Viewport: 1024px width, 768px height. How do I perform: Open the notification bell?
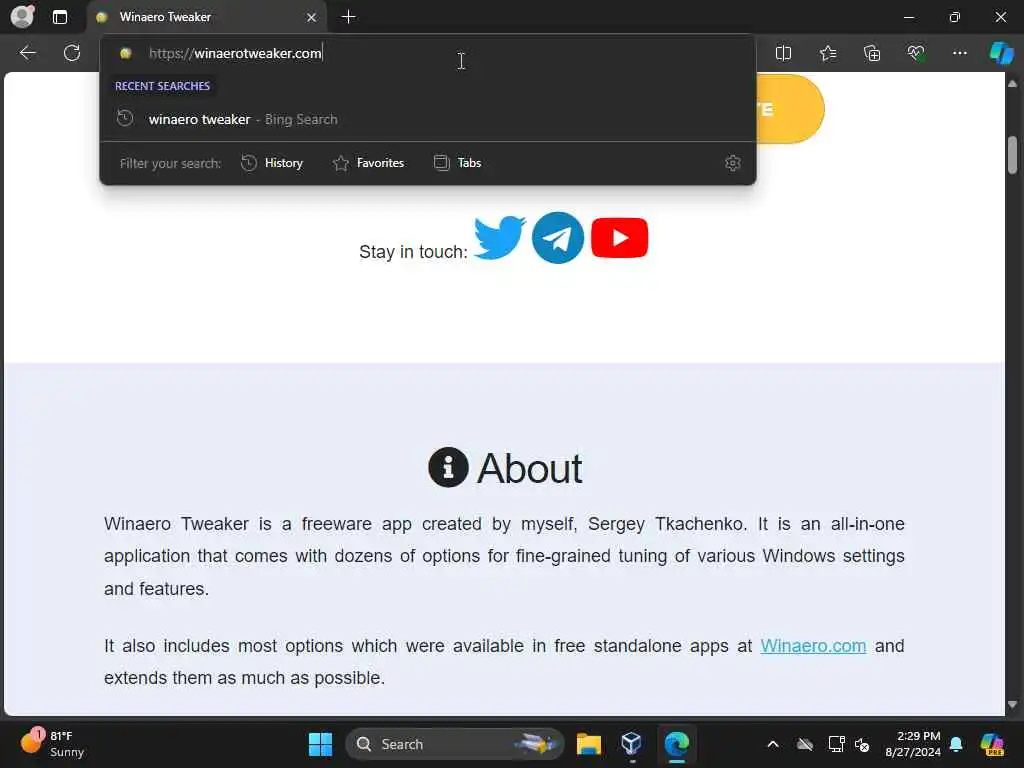click(956, 744)
